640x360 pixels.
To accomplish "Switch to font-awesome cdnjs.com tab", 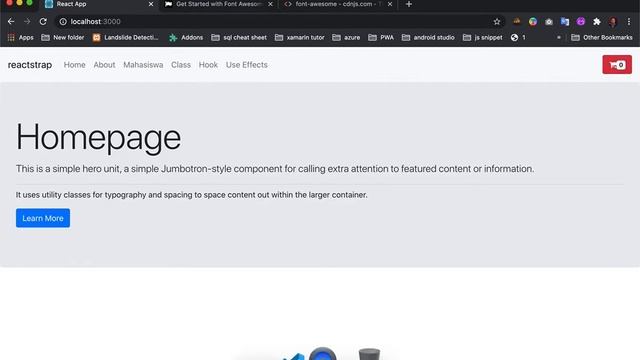I will [338, 4].
